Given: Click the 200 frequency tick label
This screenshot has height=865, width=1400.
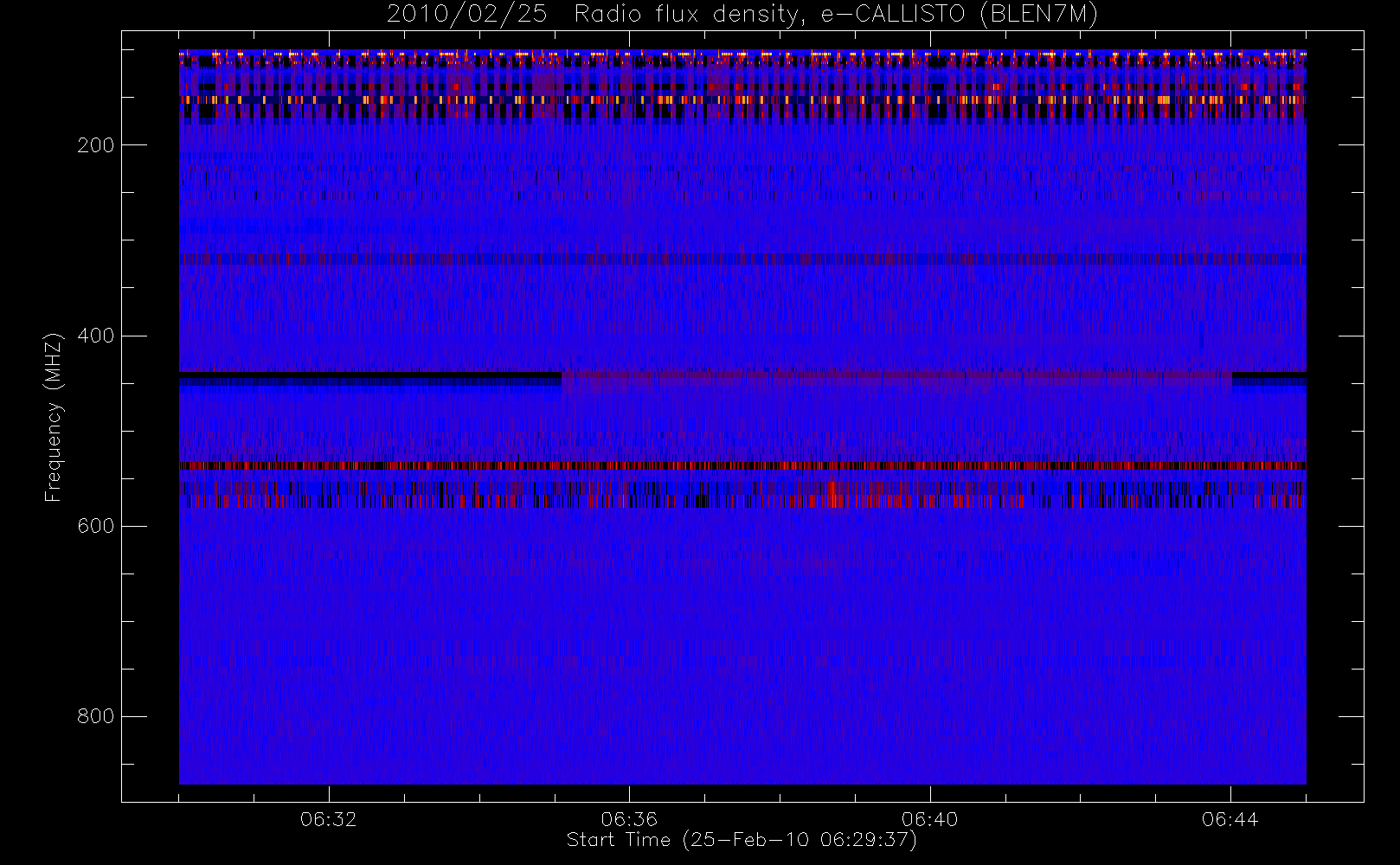Looking at the screenshot, I should click(x=96, y=145).
